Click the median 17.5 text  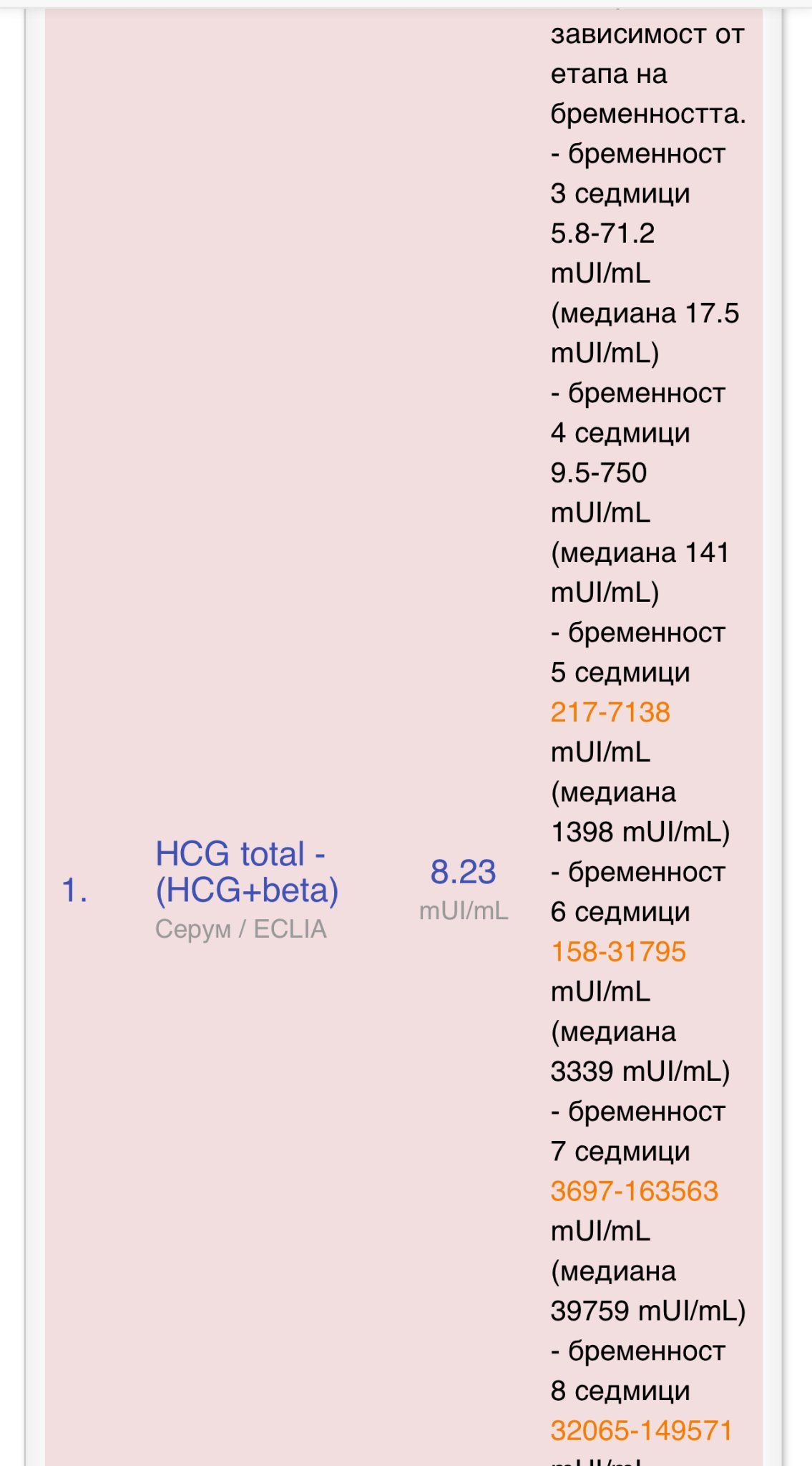(x=644, y=314)
